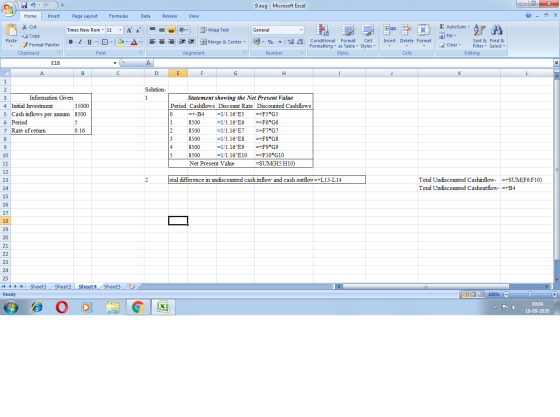The image size is (560, 417).
Task: Set Align Text Left
Action: (x=152, y=42)
